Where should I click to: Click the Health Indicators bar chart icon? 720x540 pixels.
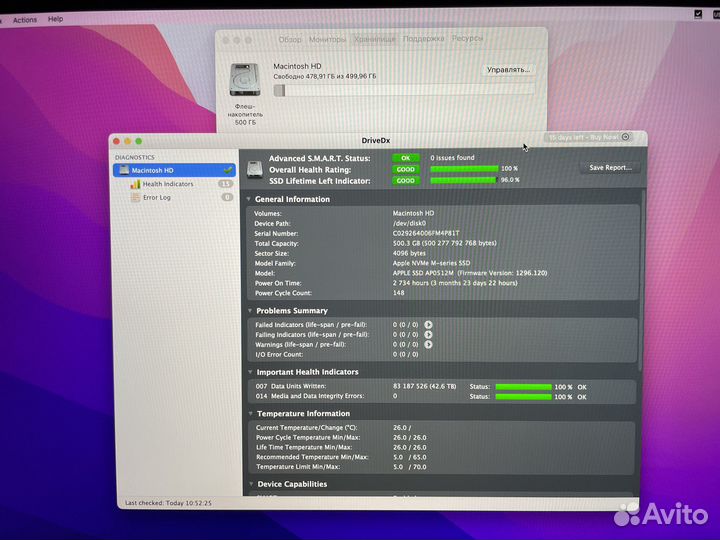pos(135,184)
